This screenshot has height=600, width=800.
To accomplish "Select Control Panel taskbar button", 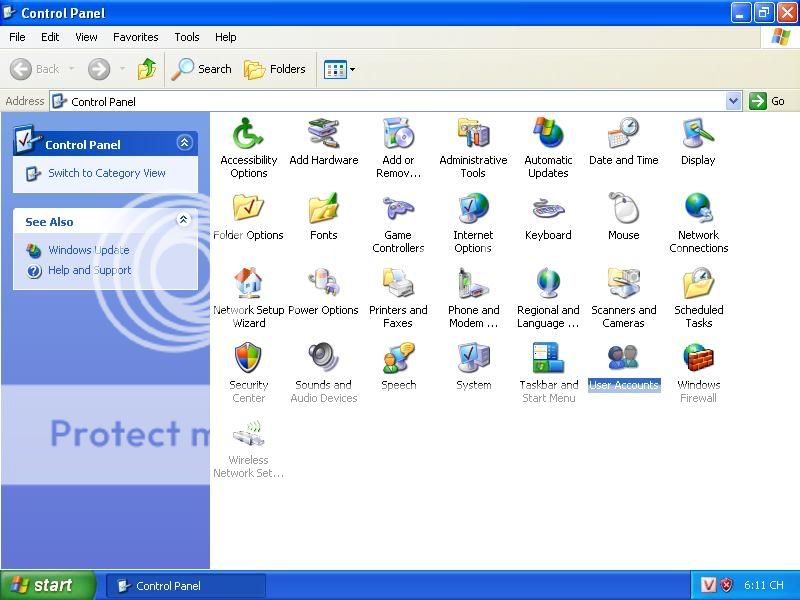I will pyautogui.click(x=186, y=586).
